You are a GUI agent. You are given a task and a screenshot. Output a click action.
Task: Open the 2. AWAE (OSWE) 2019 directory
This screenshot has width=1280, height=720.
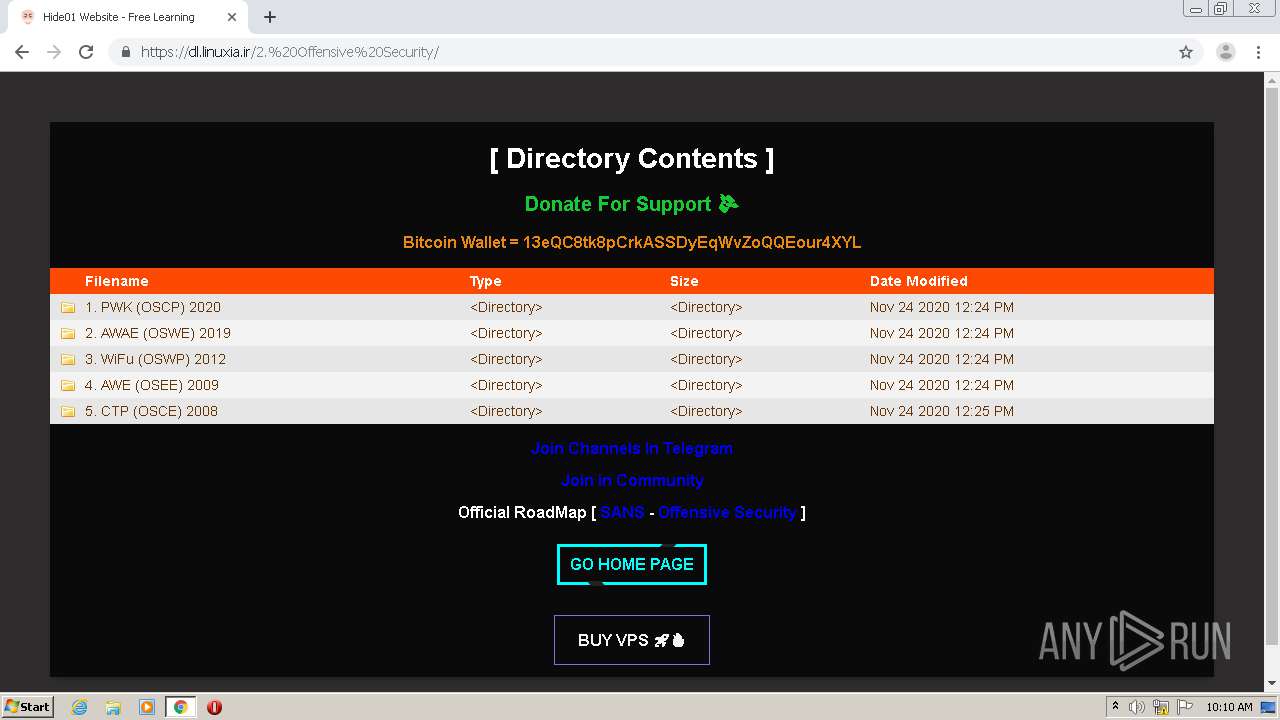(x=158, y=333)
